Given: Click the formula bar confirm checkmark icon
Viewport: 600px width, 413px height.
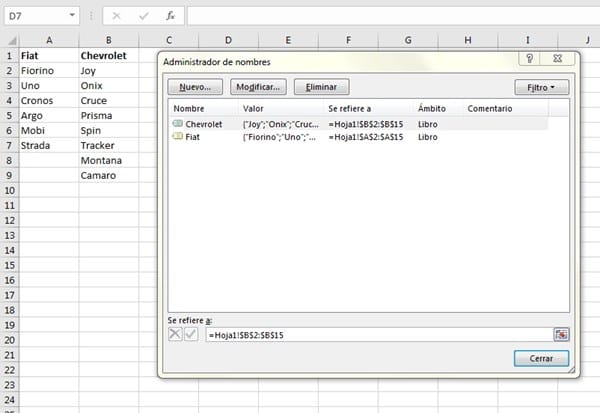Looking at the screenshot, I should pos(143,16).
